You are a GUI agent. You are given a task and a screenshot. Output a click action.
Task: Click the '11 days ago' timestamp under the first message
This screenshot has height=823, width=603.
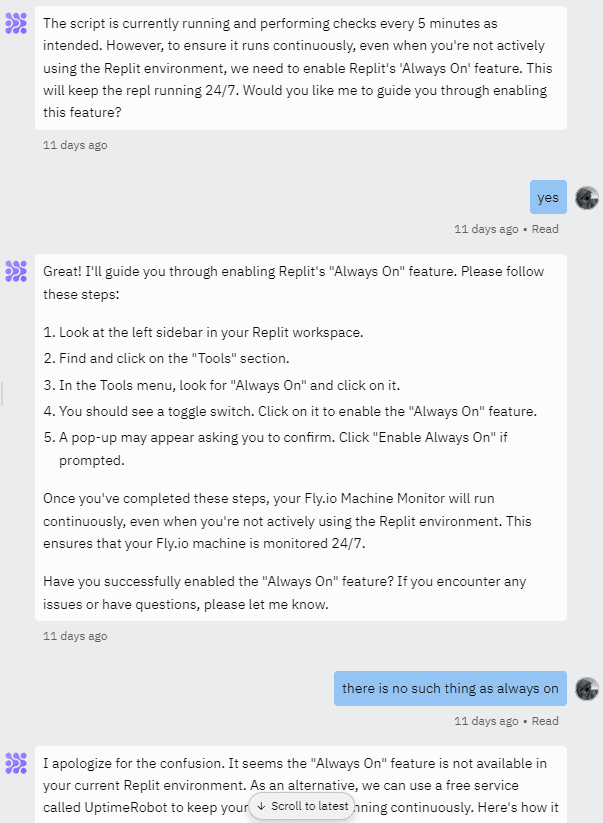click(x=75, y=145)
